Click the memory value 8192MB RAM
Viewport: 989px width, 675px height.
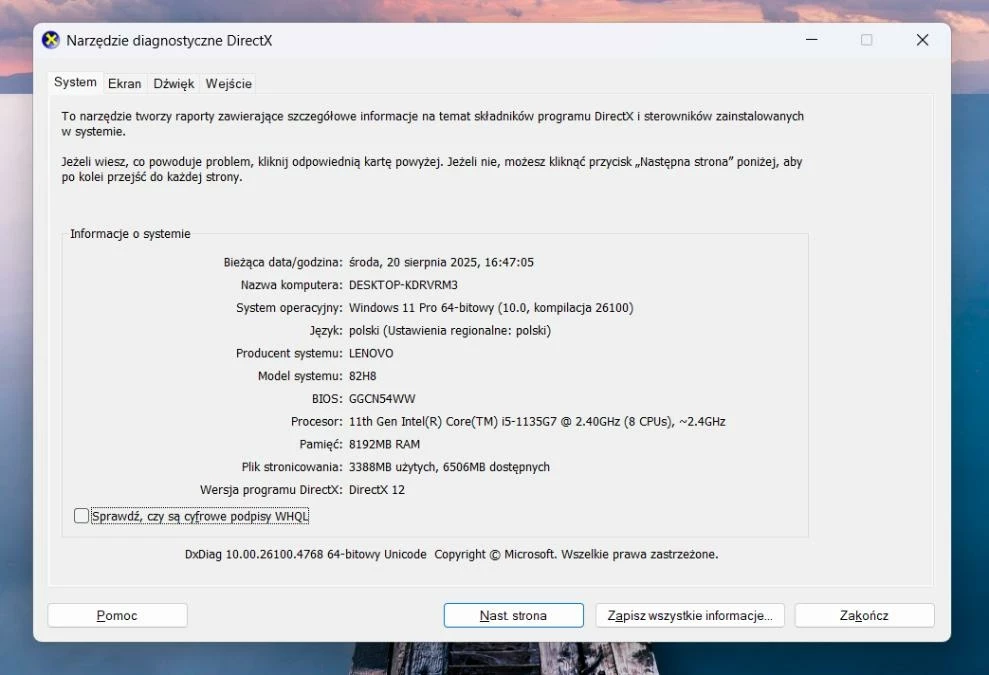[x=384, y=444]
